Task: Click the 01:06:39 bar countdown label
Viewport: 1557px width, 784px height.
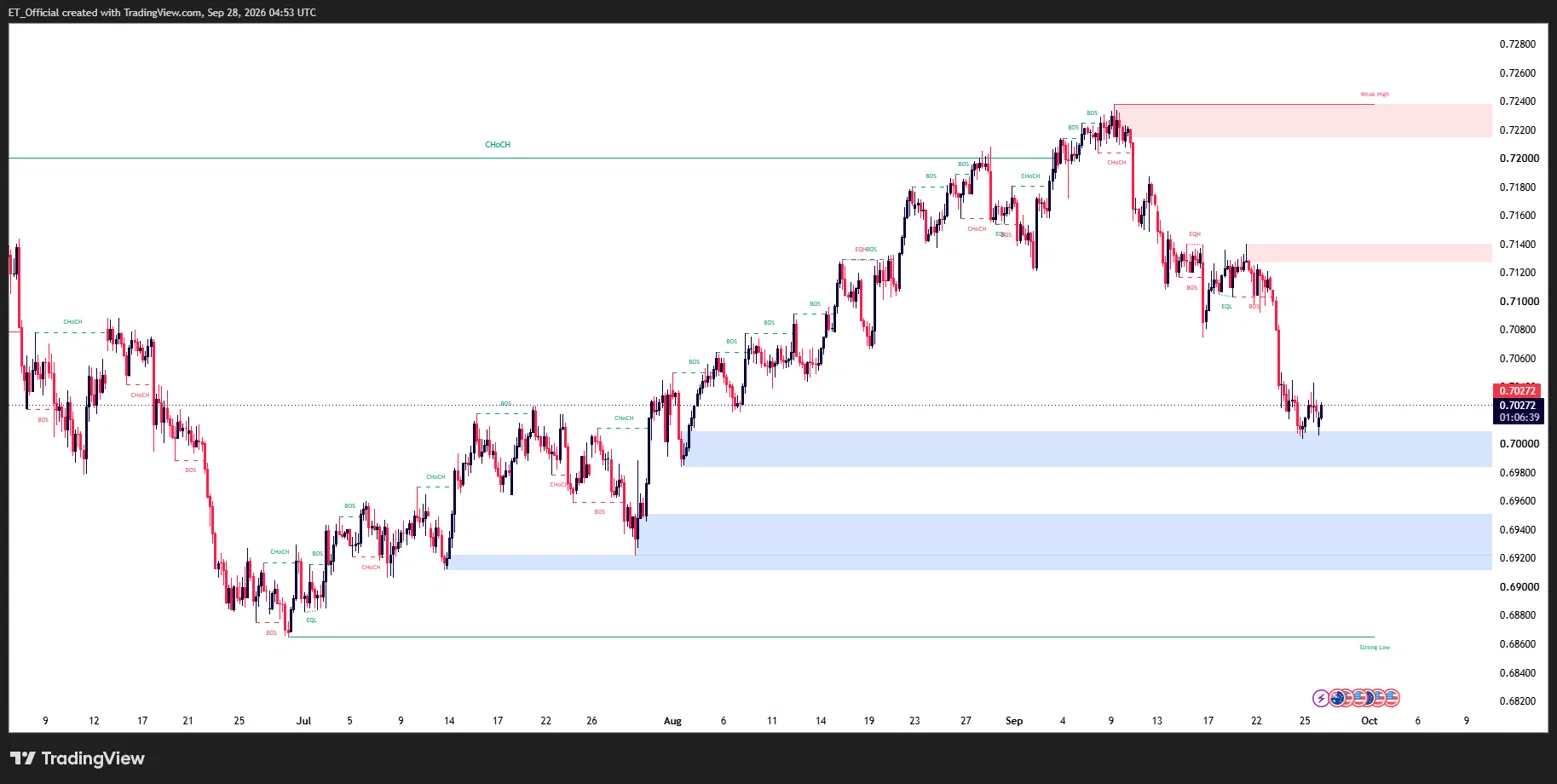Action: click(1517, 418)
